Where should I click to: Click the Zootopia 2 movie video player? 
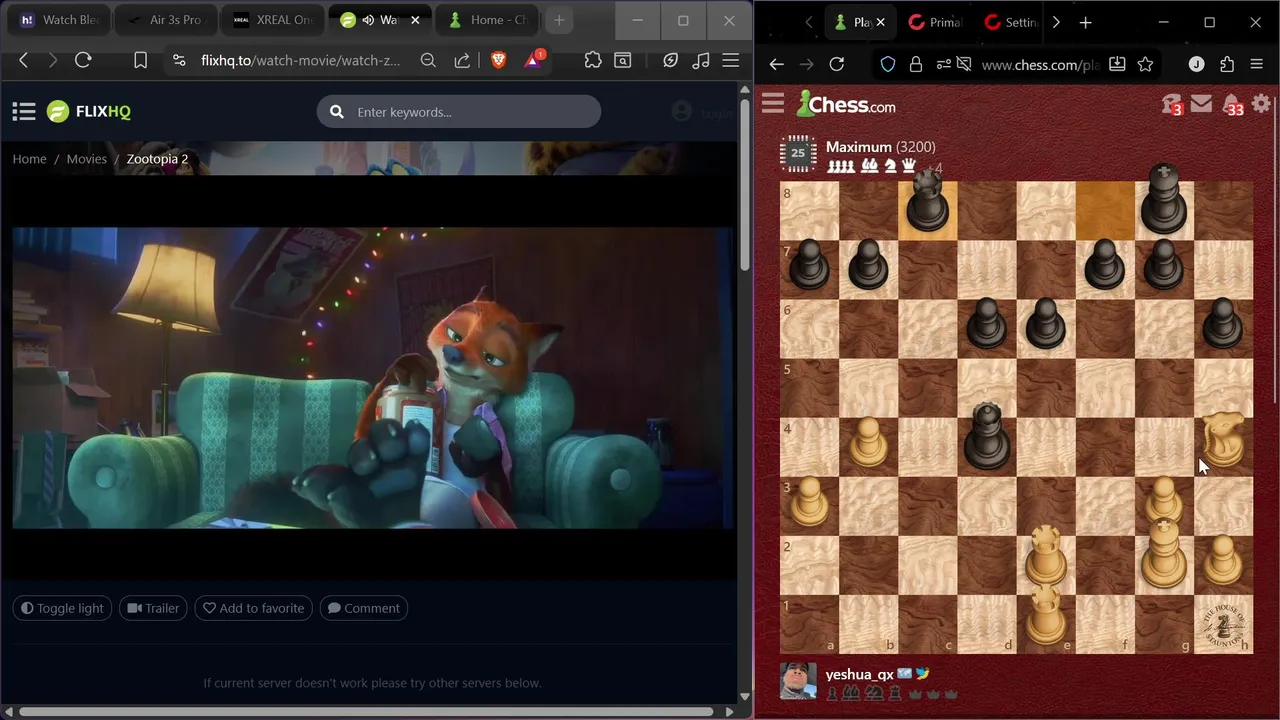373,378
